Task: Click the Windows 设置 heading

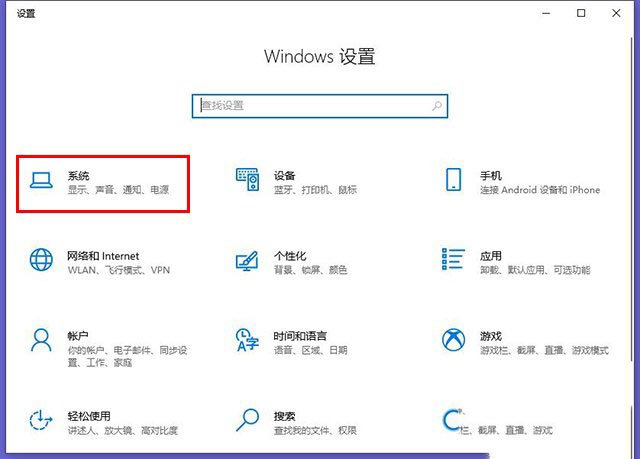Action: (320, 56)
